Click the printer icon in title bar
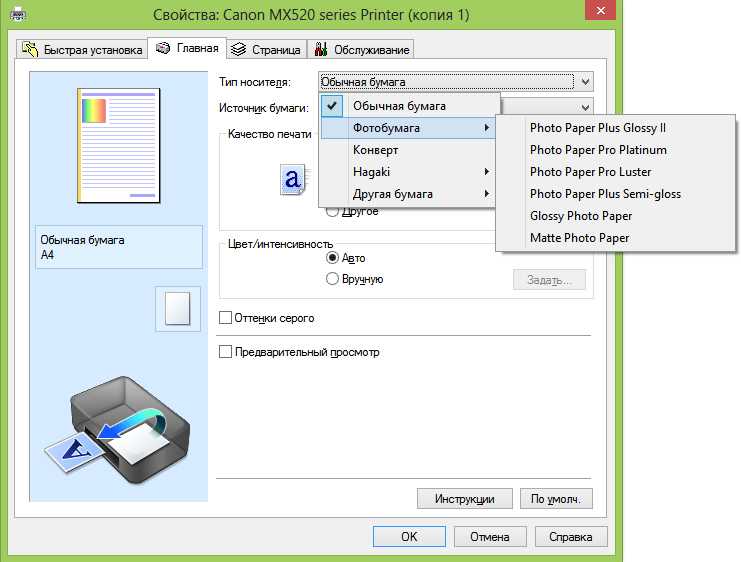Viewport: 741px width, 562px height. 17,14
